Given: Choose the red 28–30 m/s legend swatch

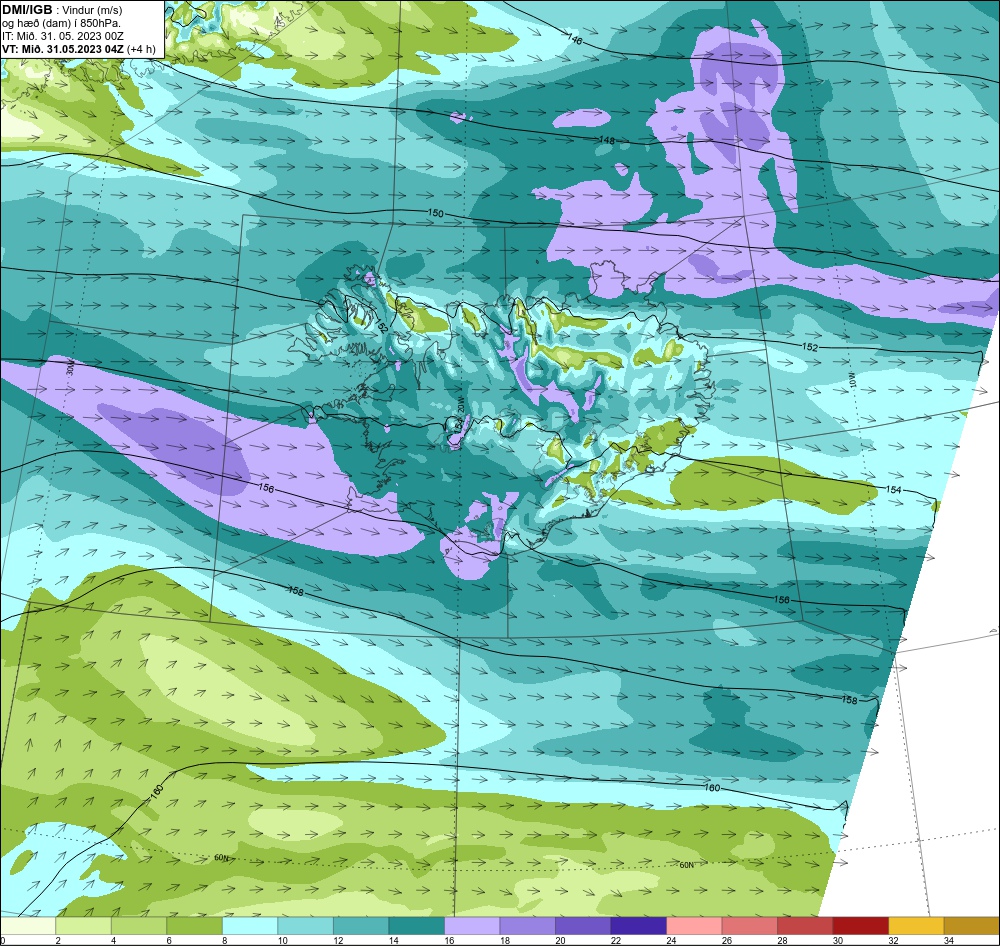Looking at the screenshot, I should [805, 926].
